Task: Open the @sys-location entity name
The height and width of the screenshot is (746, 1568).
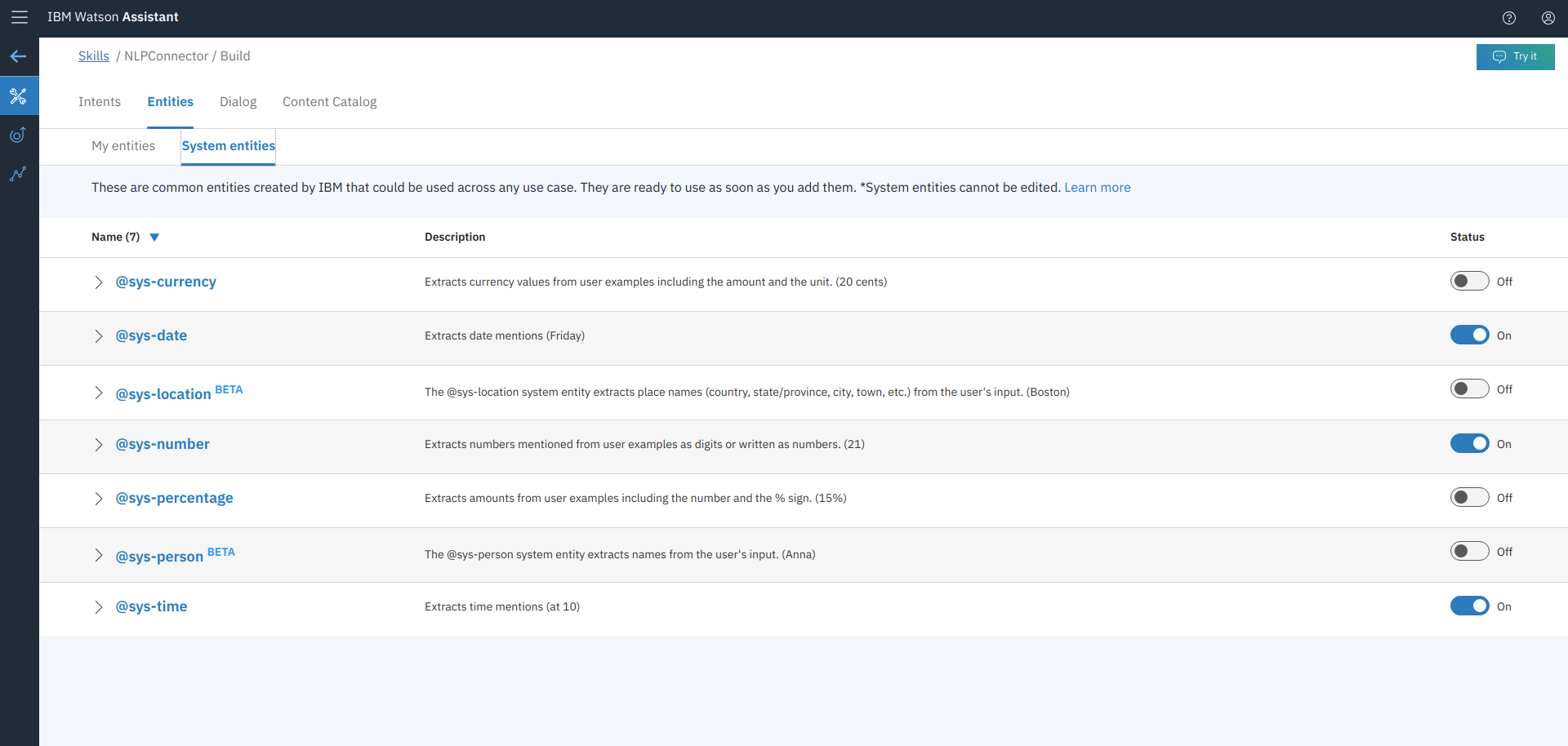Action: 163,394
